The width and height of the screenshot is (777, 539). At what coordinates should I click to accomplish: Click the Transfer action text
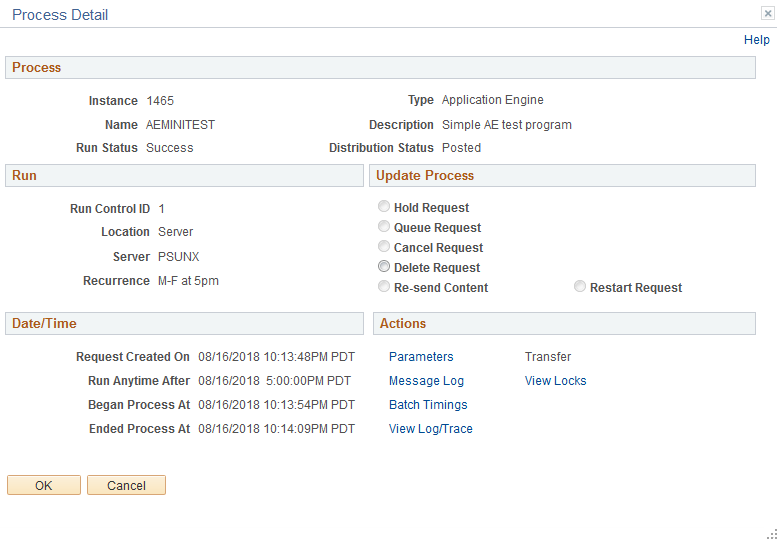(548, 357)
